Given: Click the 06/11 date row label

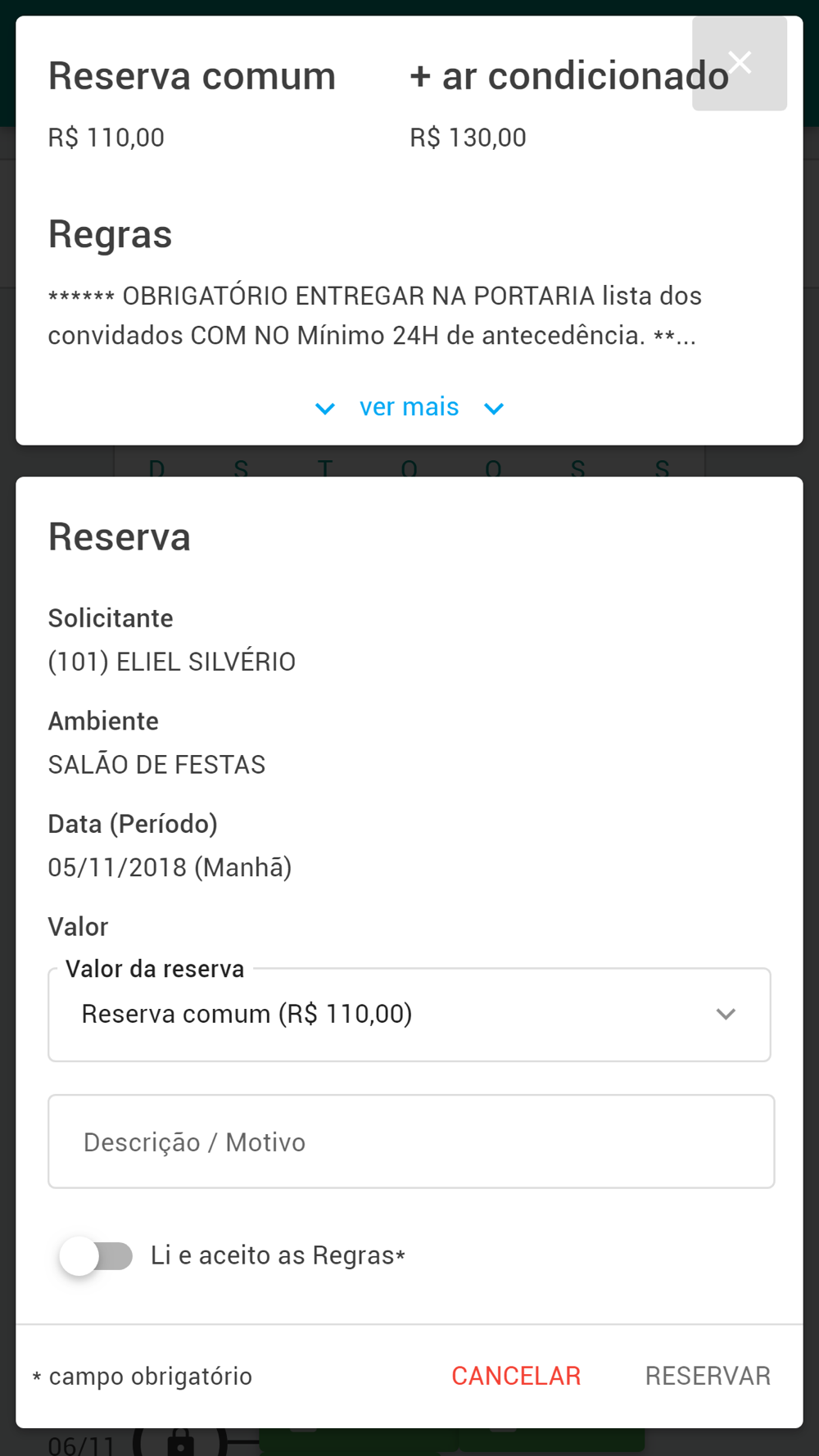Looking at the screenshot, I should tap(81, 1445).
